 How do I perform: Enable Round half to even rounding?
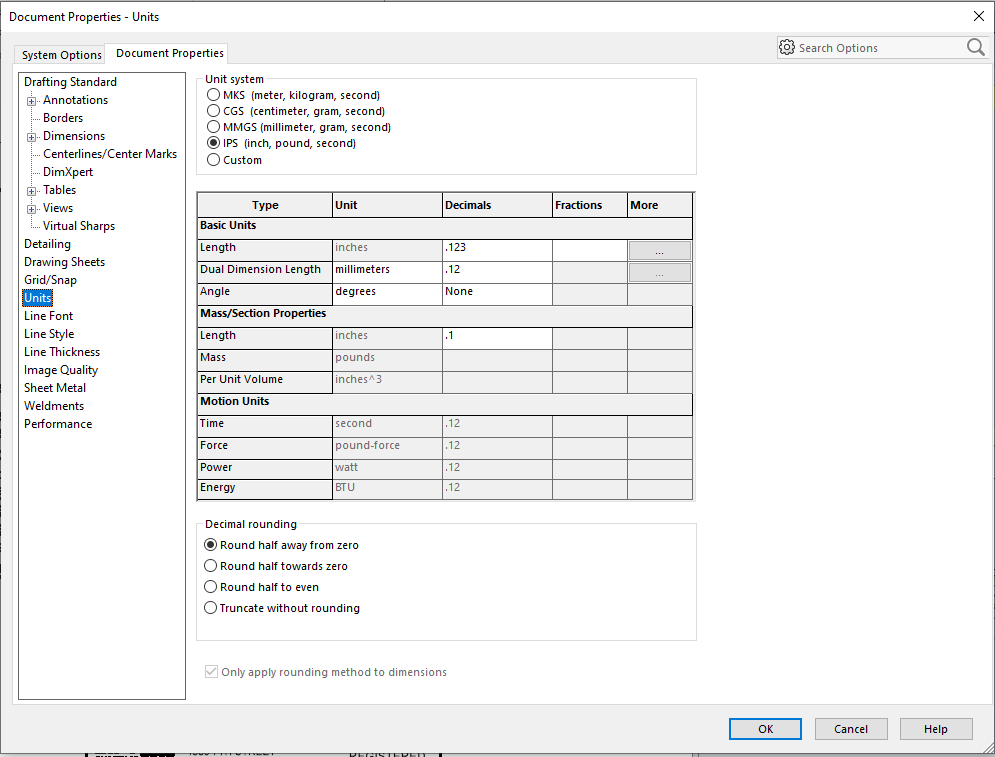[211, 587]
